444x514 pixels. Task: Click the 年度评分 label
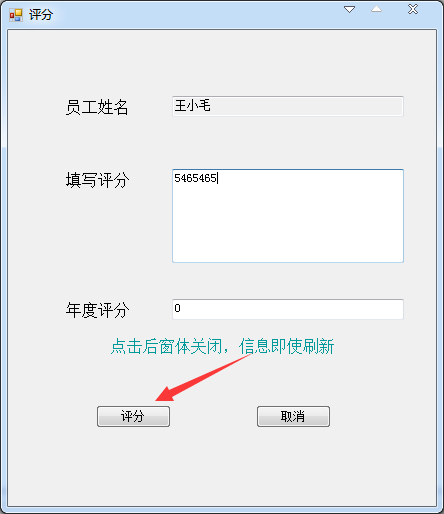click(97, 310)
